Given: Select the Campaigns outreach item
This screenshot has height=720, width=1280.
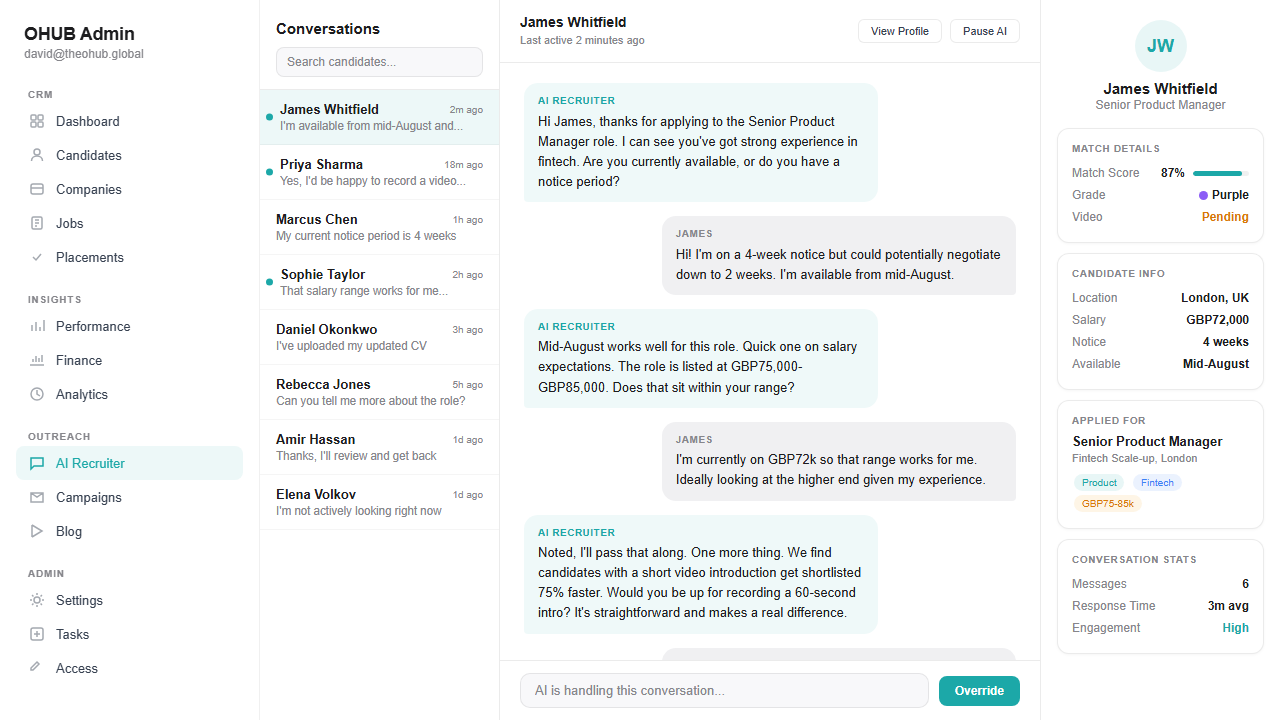Looking at the screenshot, I should coord(129,497).
